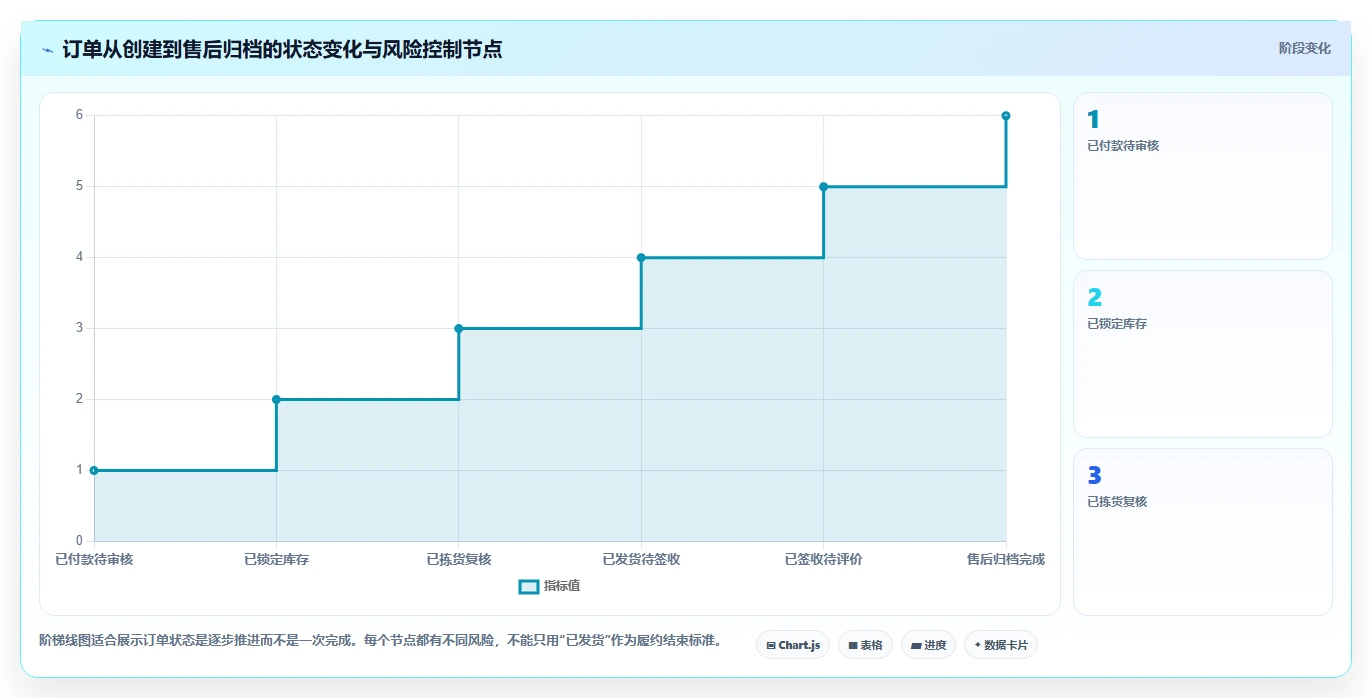Click the Chart.js tag pill
Screen dimensions: 1372x698
click(x=793, y=646)
